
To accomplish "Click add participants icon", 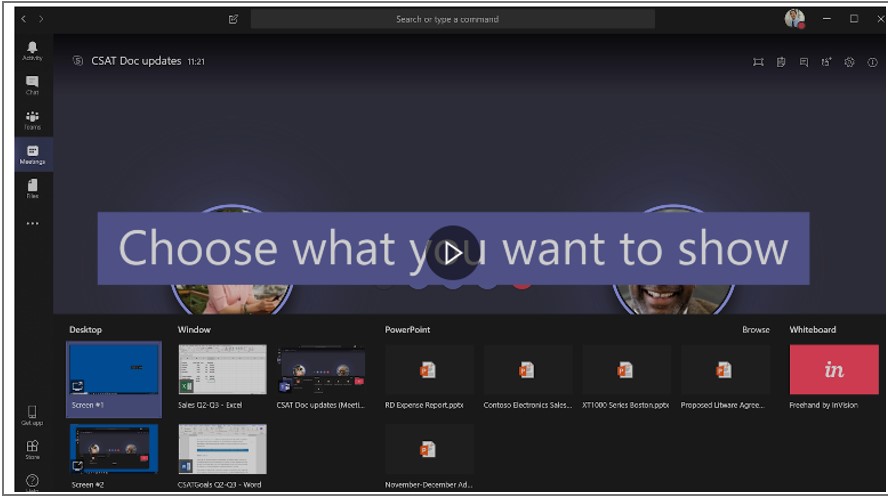I will 826,62.
